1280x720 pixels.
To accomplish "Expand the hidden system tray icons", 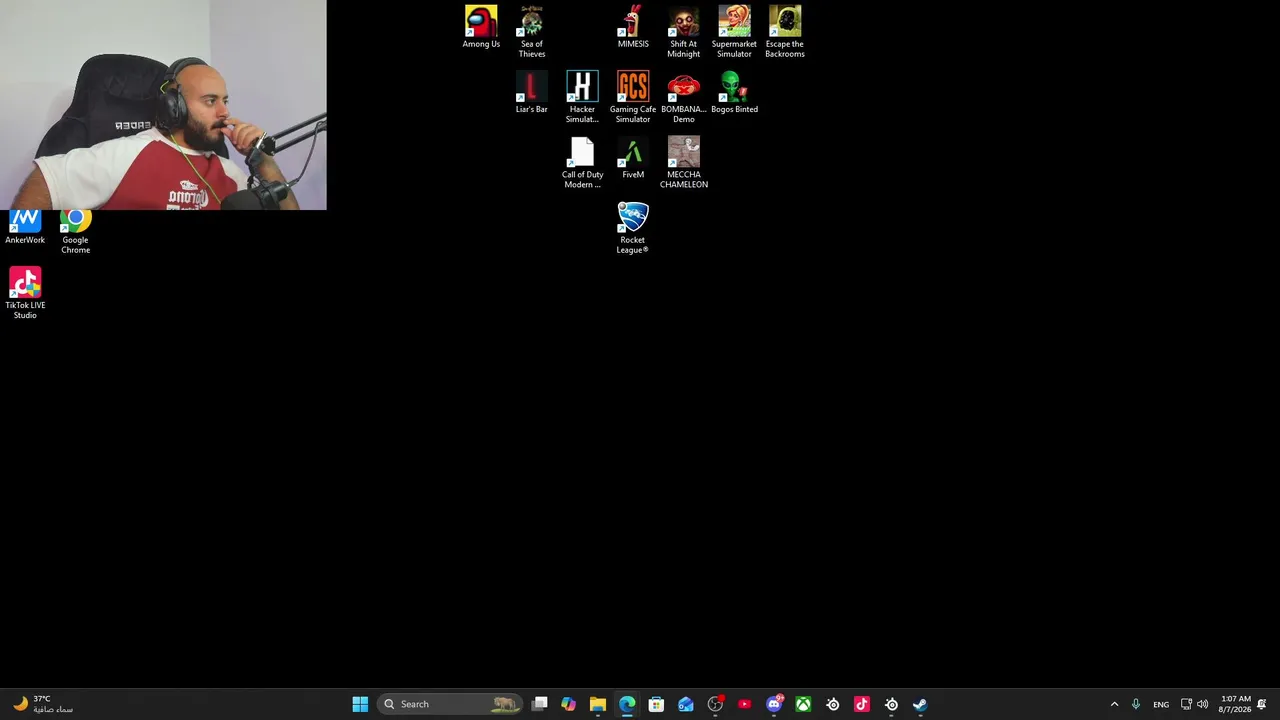I will [x=1114, y=704].
